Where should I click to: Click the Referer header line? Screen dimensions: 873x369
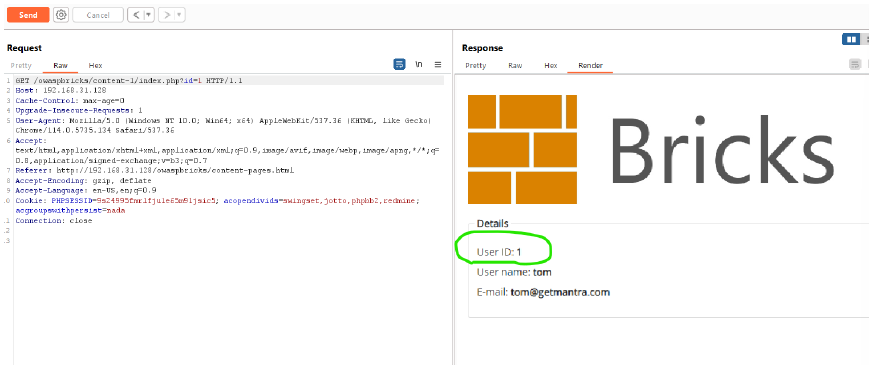(155, 170)
